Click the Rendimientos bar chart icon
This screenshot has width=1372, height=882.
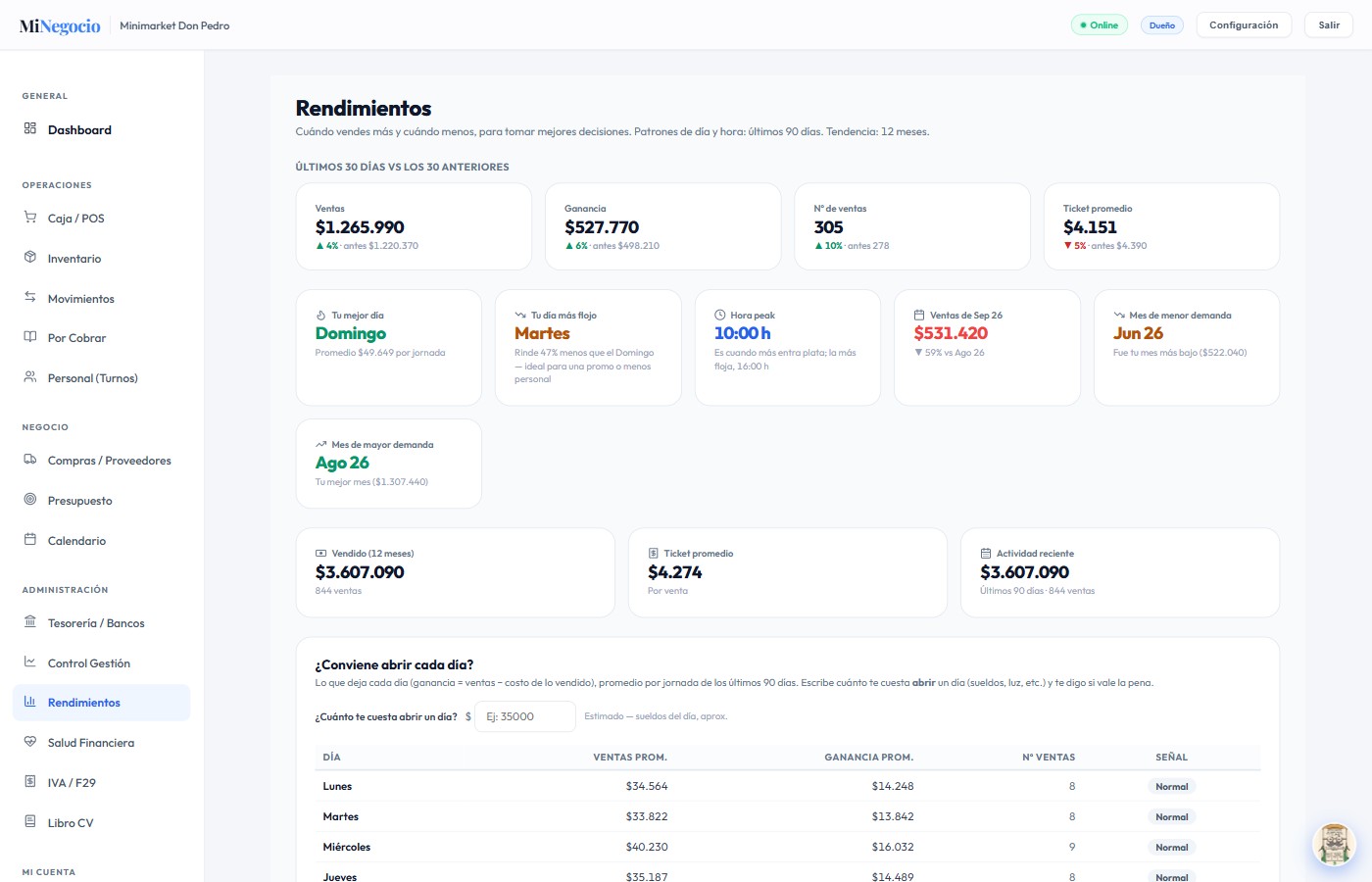pyautogui.click(x=30, y=701)
